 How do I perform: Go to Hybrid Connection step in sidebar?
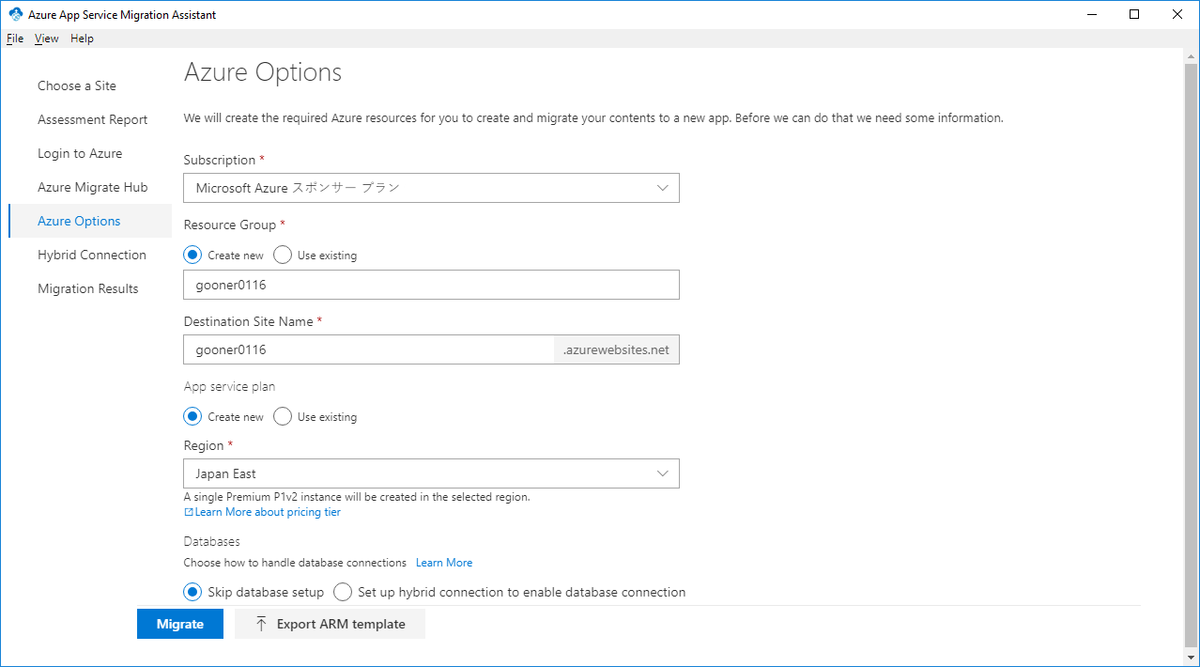(92, 255)
